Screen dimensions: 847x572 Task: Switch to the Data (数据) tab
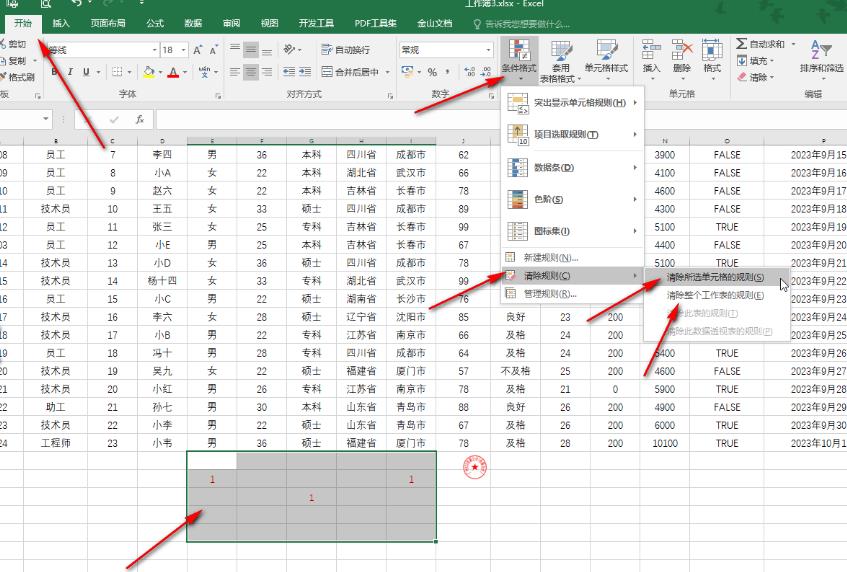193,23
